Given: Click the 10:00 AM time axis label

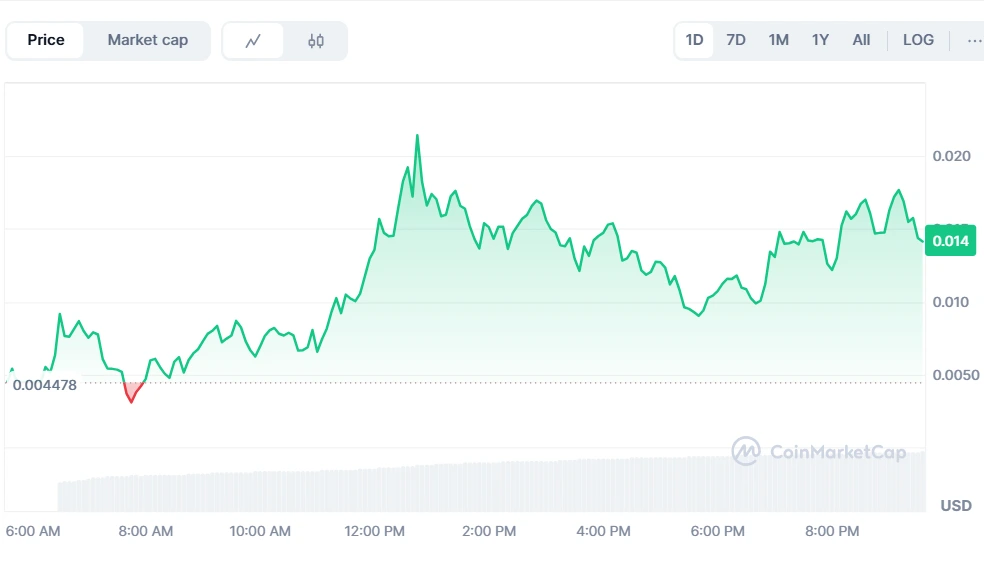Looking at the screenshot, I should click(260, 531).
